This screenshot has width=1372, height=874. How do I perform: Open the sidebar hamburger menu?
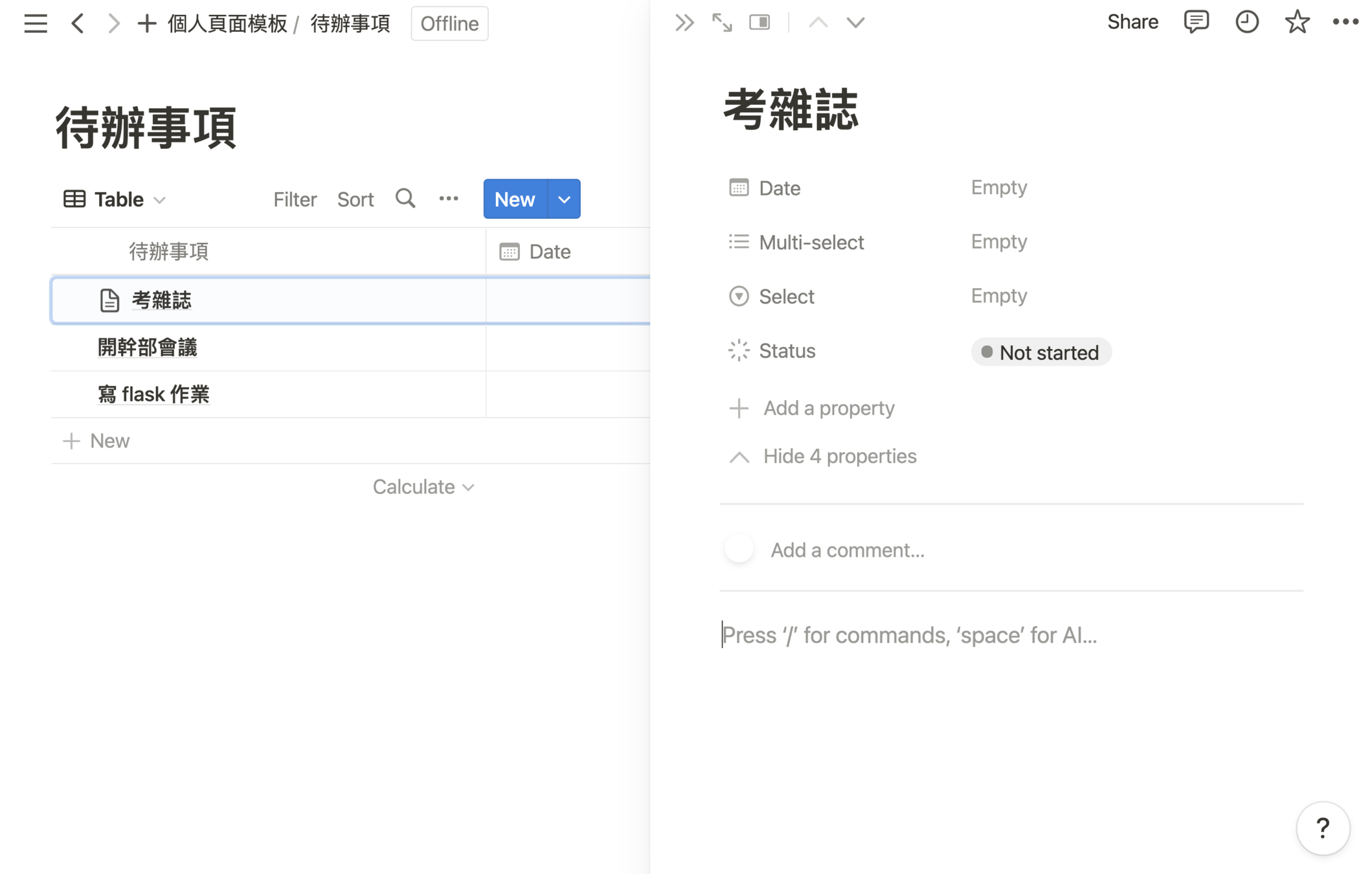[35, 24]
